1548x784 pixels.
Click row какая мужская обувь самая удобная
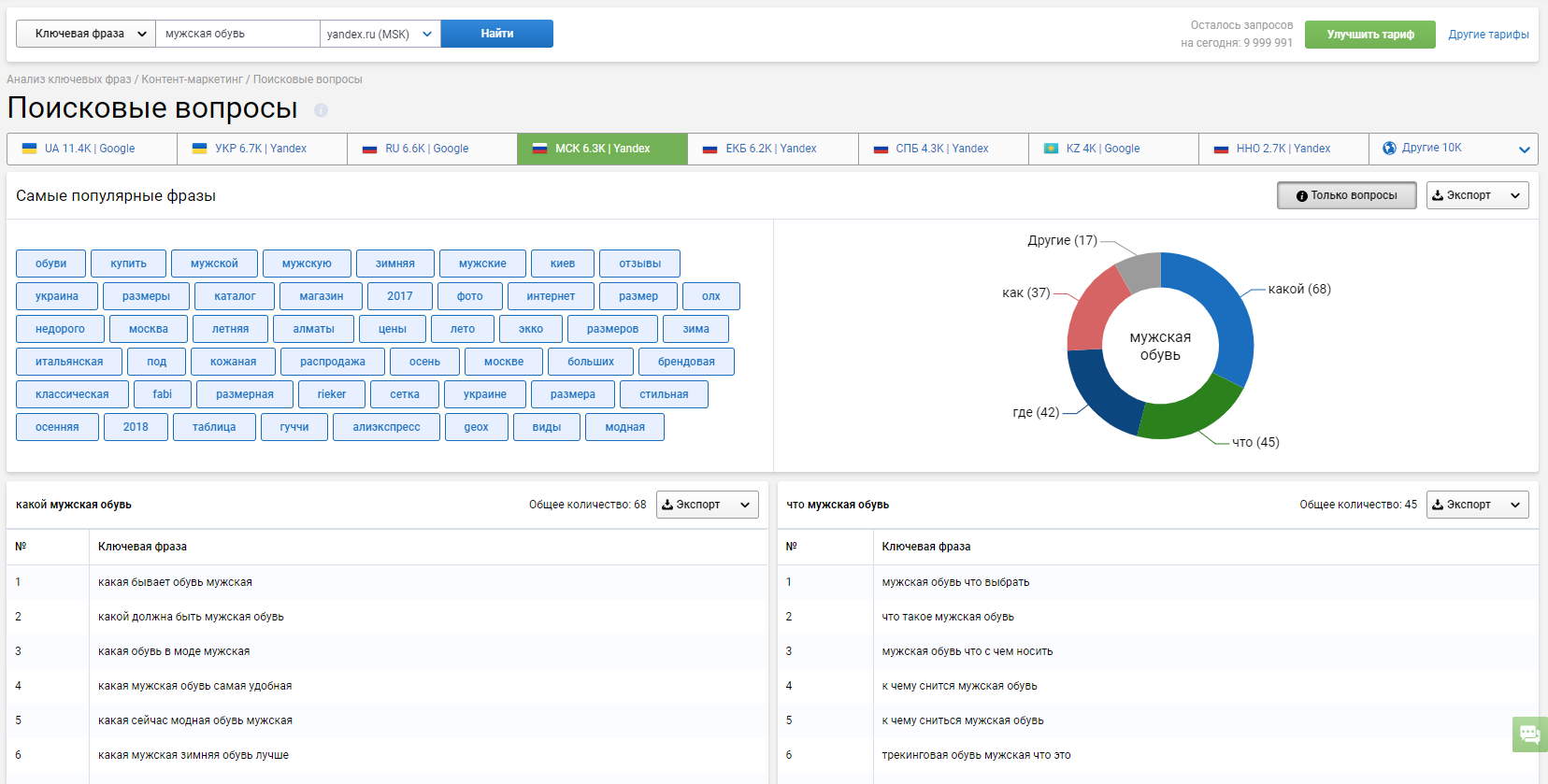(x=387, y=686)
